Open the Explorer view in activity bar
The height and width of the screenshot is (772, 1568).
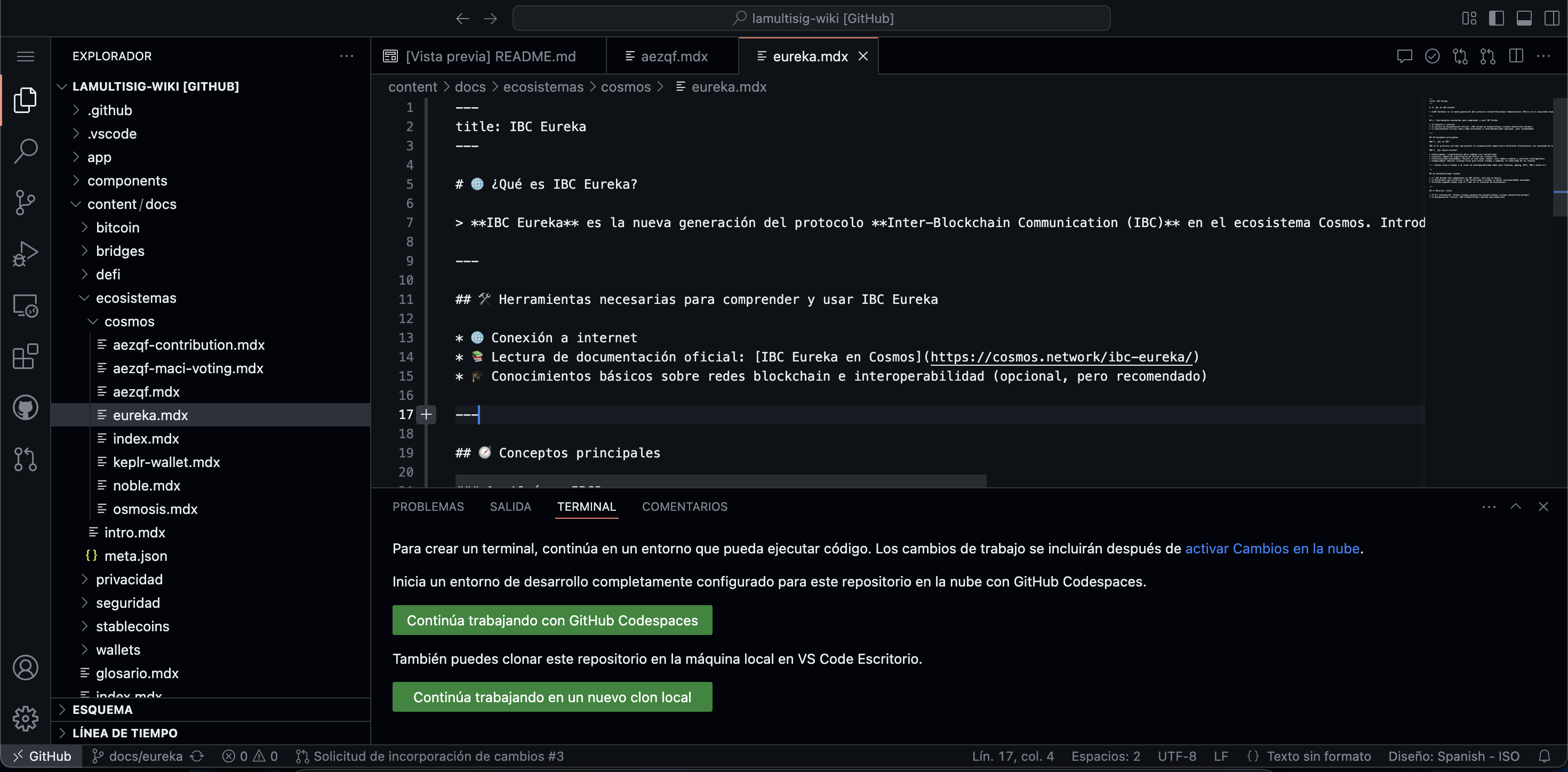25,100
